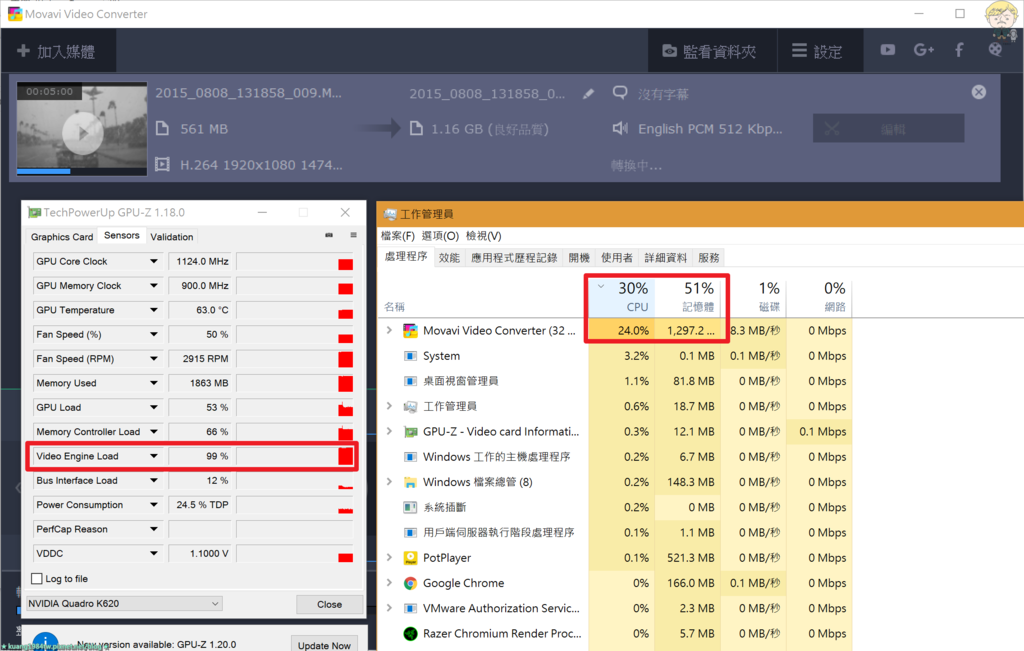Click the GPU-Z process icon in Task Manager
This screenshot has height=651, width=1024.
point(410,432)
